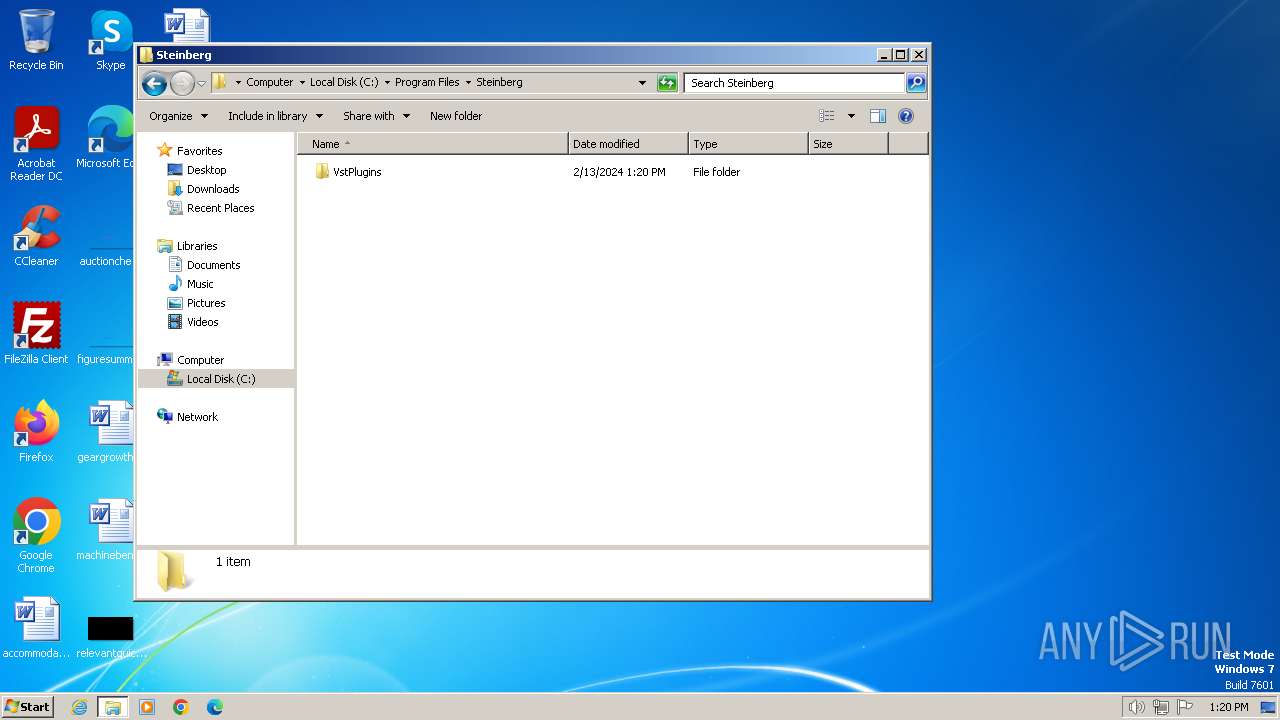
Task: Click the File folder type cell
Action: pyautogui.click(x=716, y=172)
